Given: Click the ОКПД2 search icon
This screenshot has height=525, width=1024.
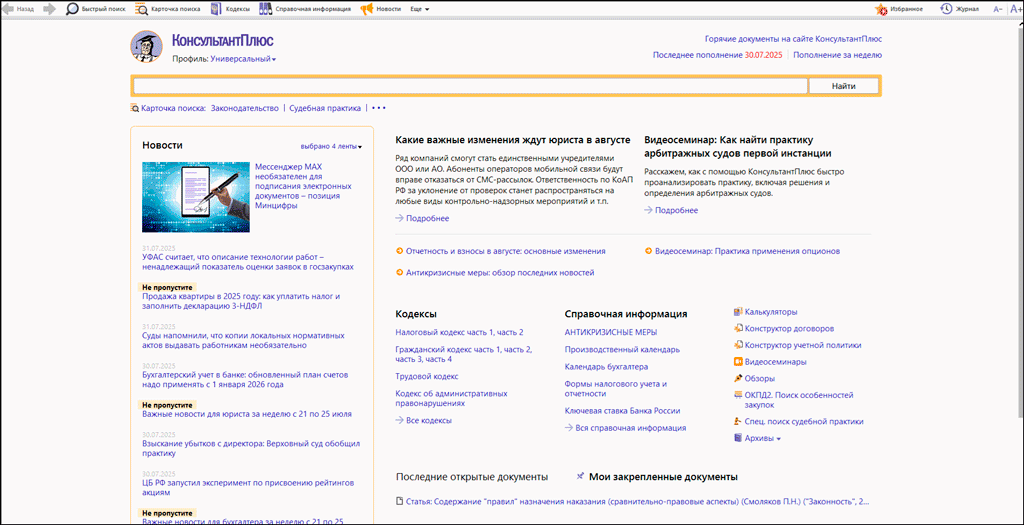Looking at the screenshot, I should (738, 395).
